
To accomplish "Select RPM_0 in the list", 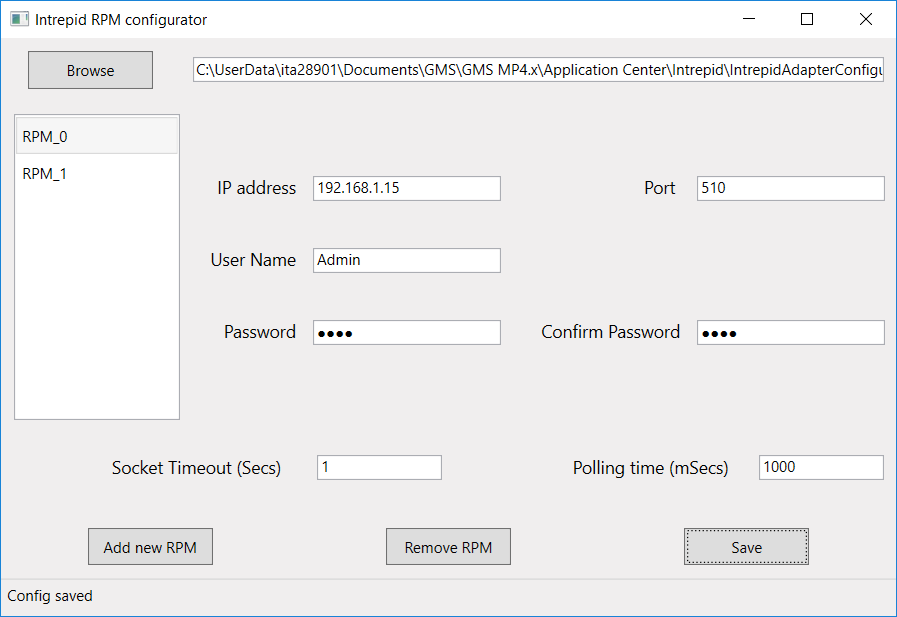I will 97,137.
